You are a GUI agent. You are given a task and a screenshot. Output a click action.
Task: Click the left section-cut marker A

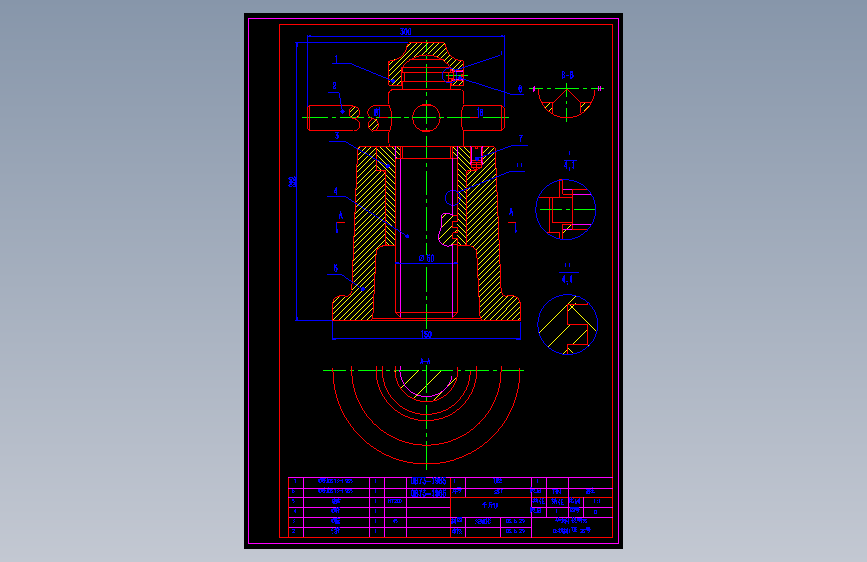[x=340, y=216]
